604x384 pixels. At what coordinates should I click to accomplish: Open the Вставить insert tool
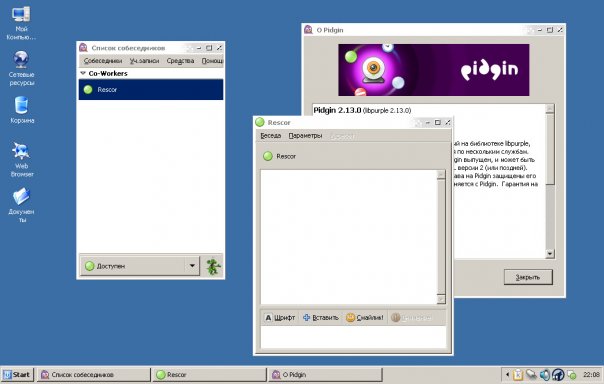click(x=320, y=318)
